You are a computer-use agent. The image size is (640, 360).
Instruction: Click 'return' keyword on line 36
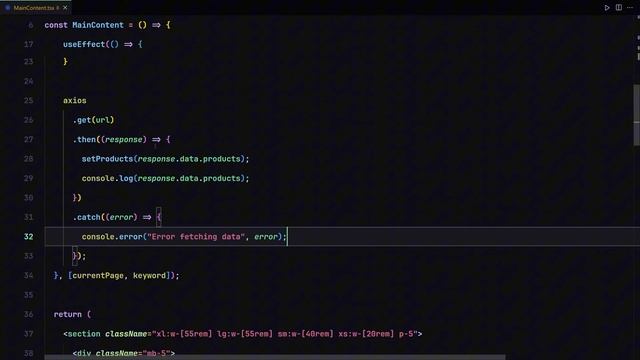point(68,314)
